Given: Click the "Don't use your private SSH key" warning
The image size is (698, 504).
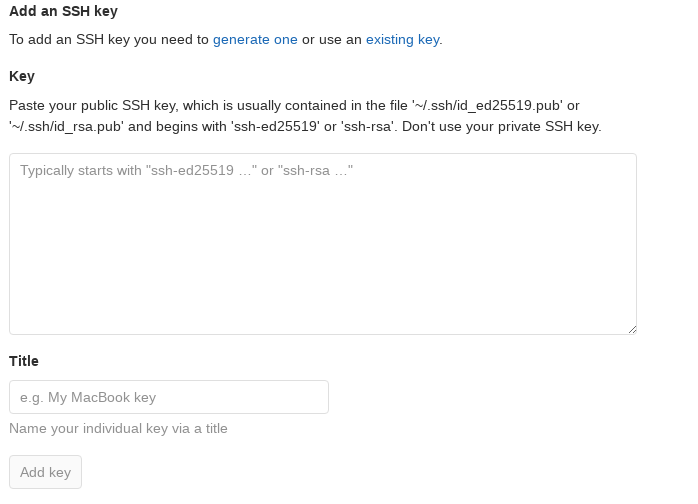Looking at the screenshot, I should (503, 127).
